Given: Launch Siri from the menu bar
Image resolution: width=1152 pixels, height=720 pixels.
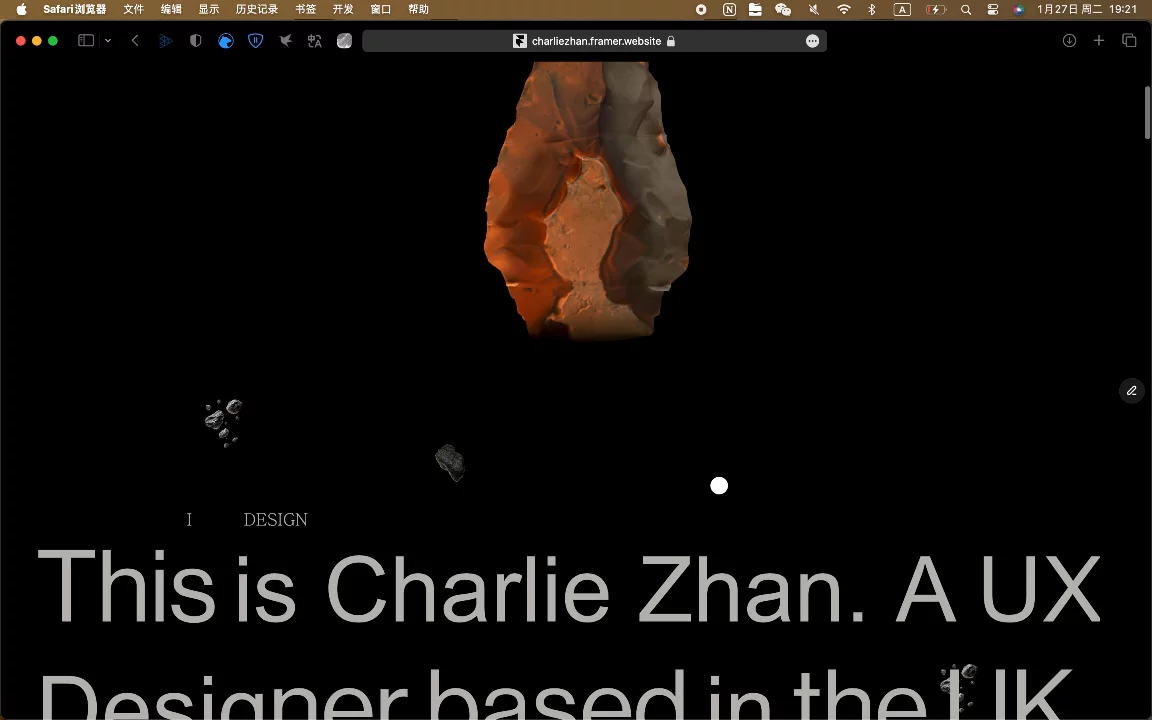Looking at the screenshot, I should [1018, 10].
